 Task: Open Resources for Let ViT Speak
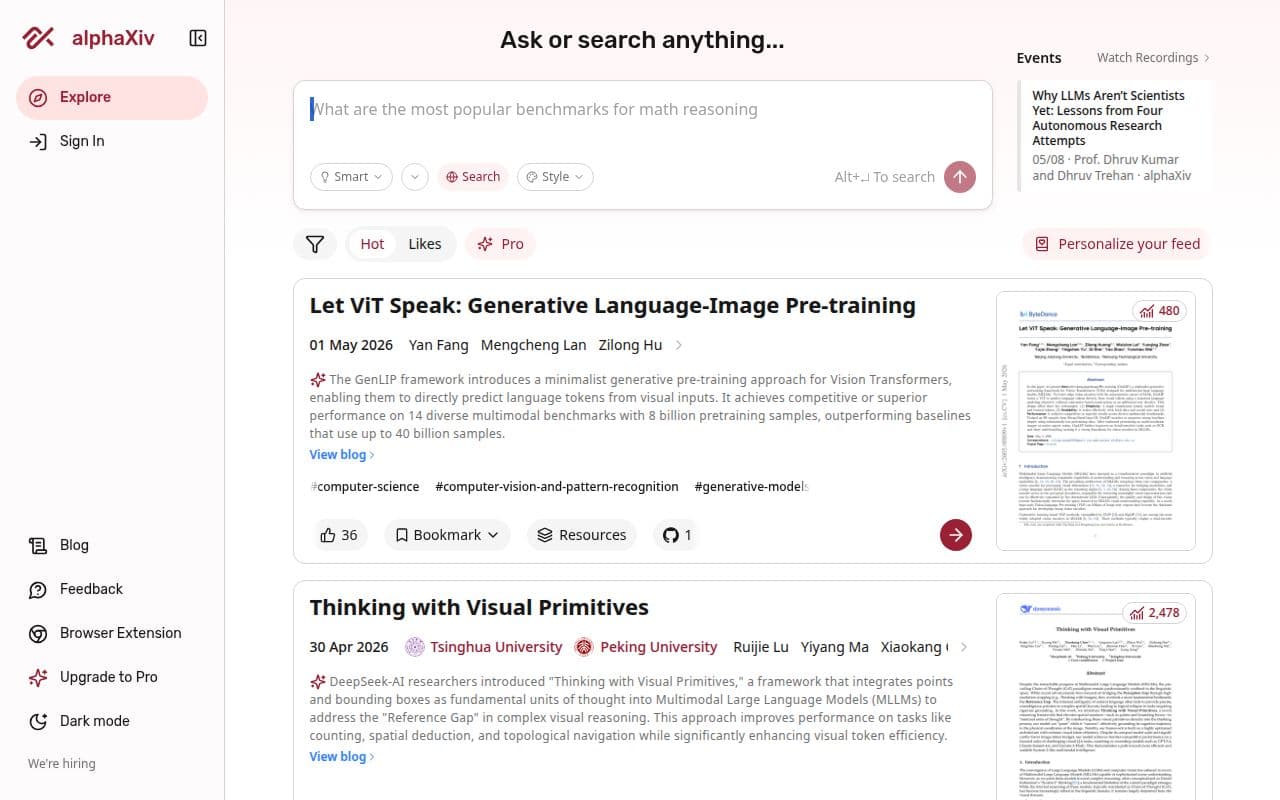pyautogui.click(x=582, y=535)
